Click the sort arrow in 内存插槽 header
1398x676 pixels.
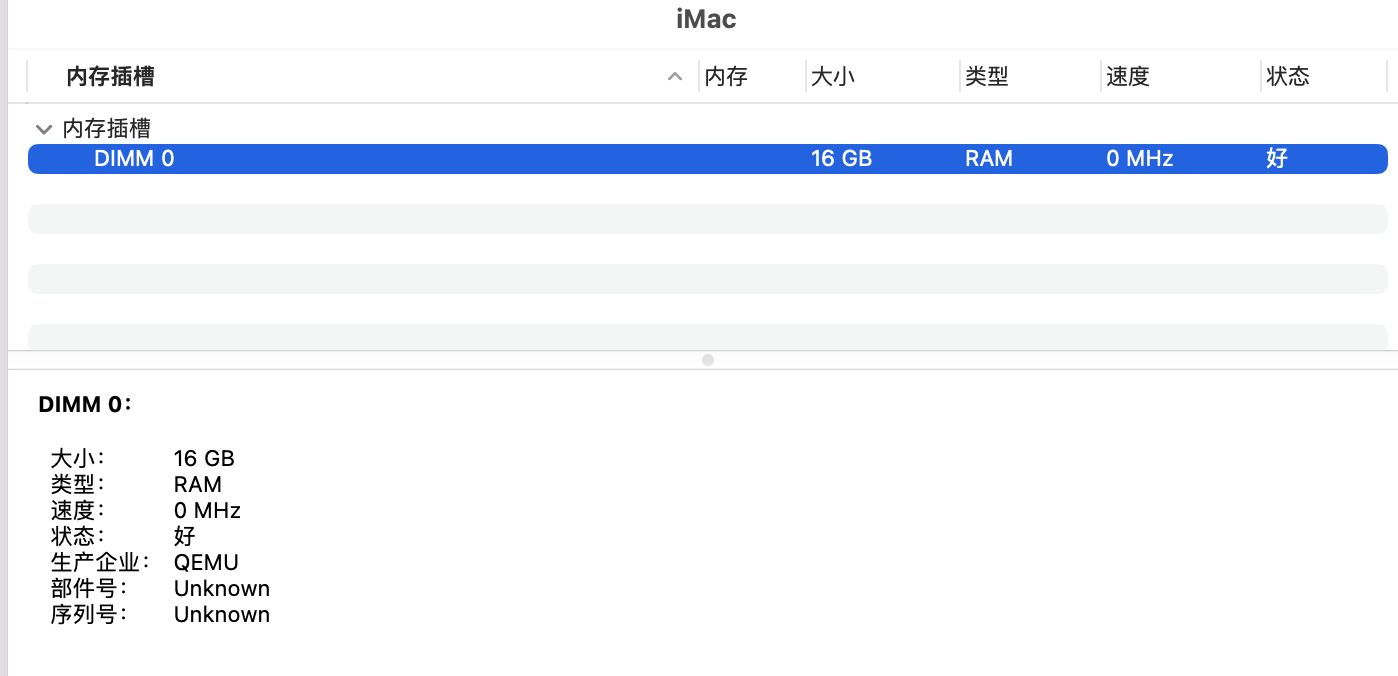coord(675,77)
